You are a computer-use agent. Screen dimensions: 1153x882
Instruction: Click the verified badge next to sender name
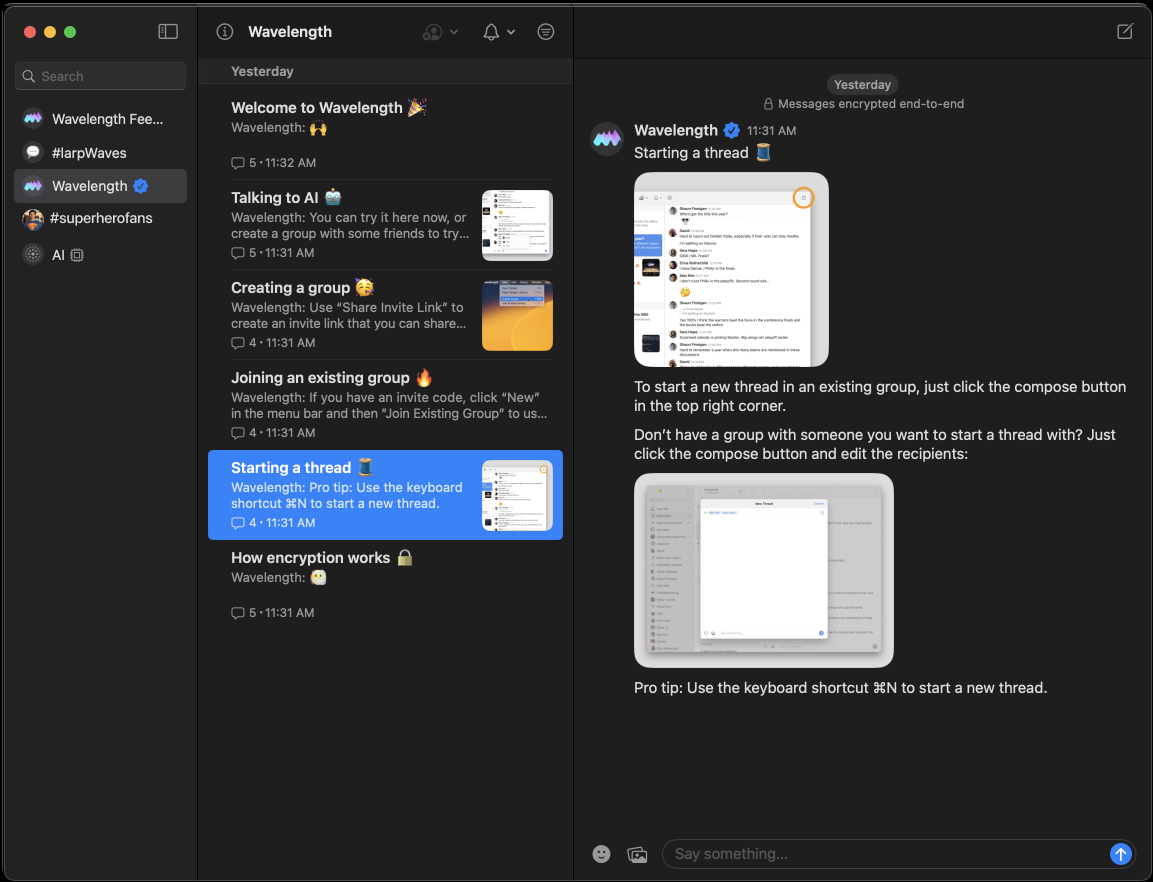pos(732,130)
